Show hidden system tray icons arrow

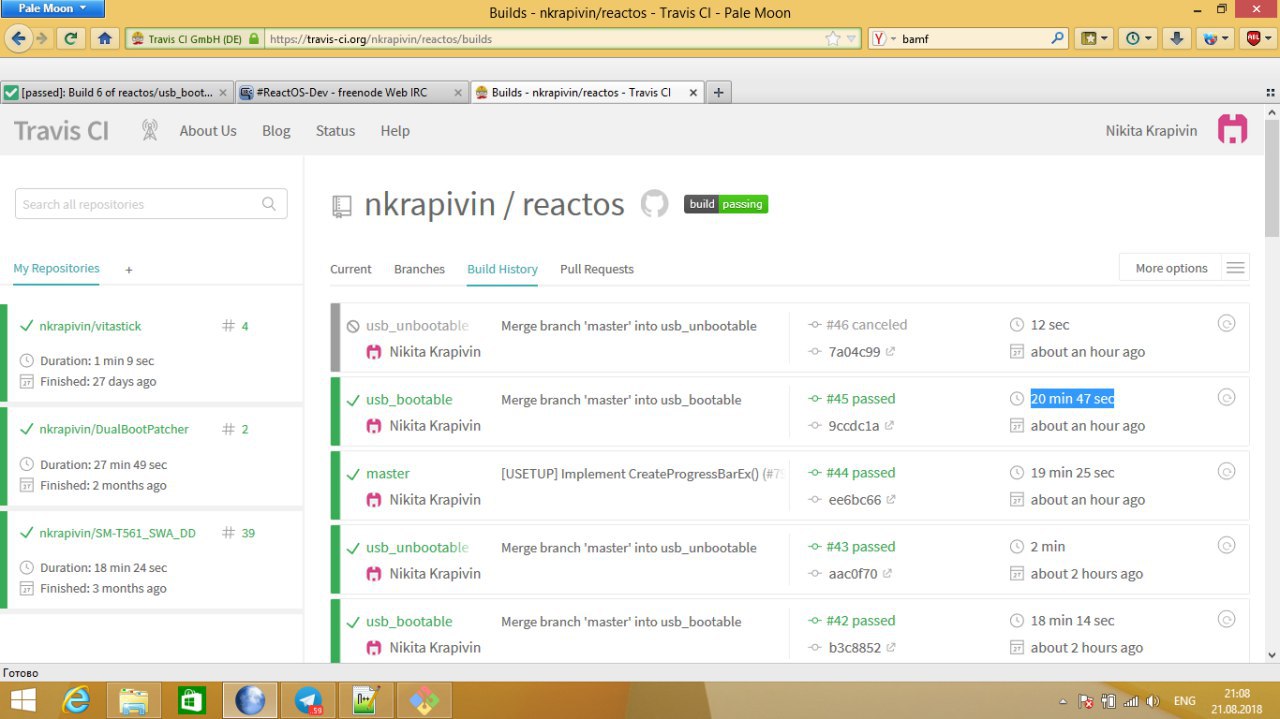tap(1062, 702)
